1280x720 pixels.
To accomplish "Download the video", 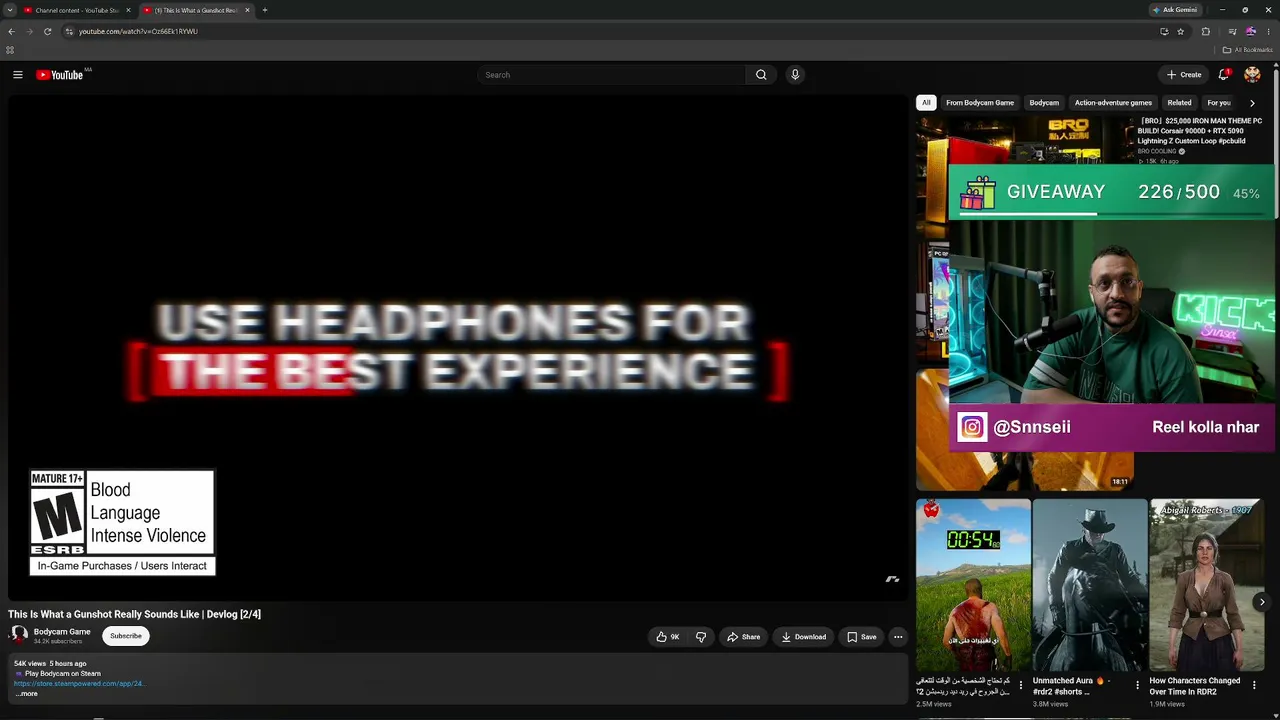I will click(x=804, y=637).
